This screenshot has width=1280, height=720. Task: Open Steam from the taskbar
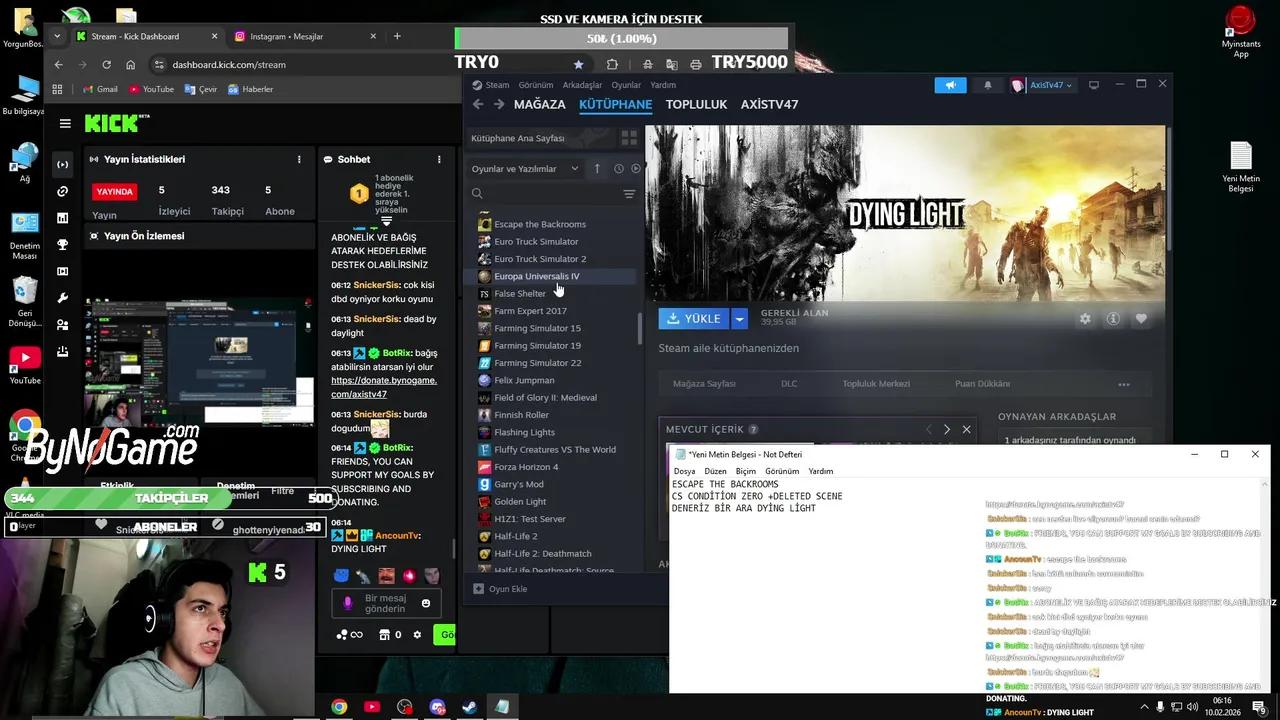click(469, 707)
